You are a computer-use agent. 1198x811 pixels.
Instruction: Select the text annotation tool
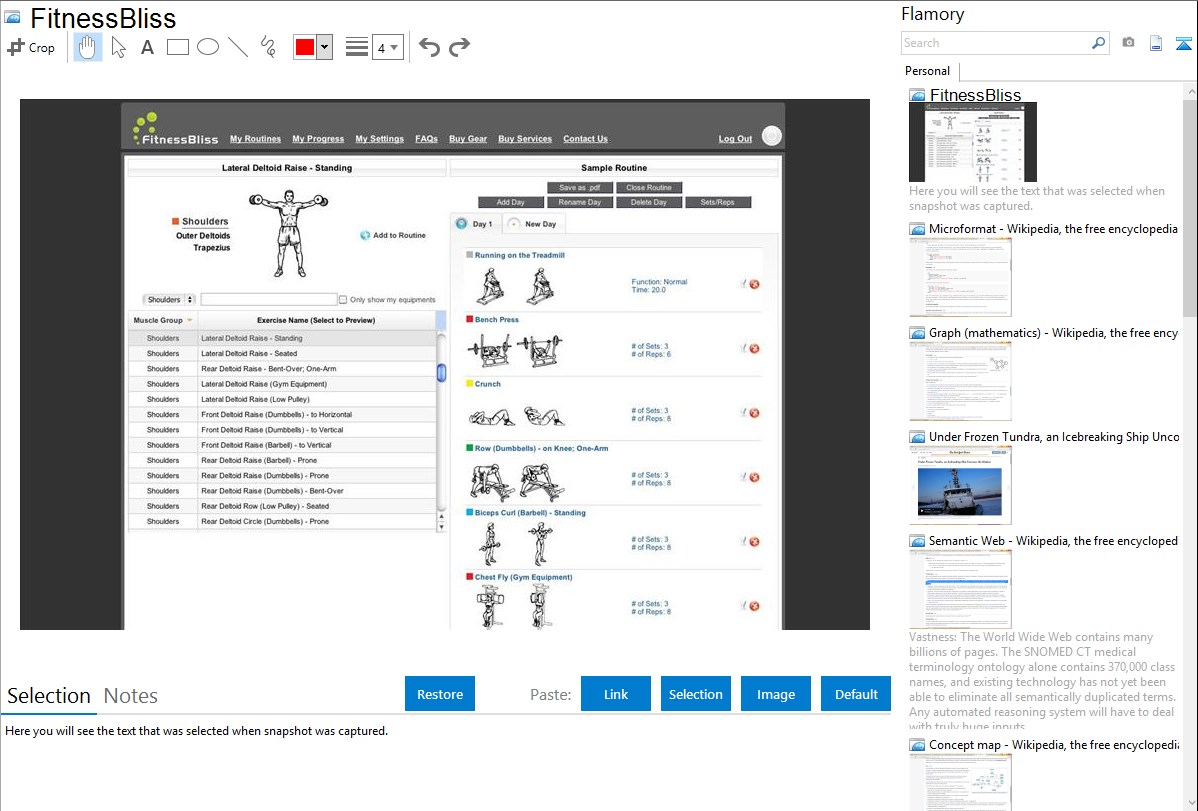pyautogui.click(x=147, y=47)
